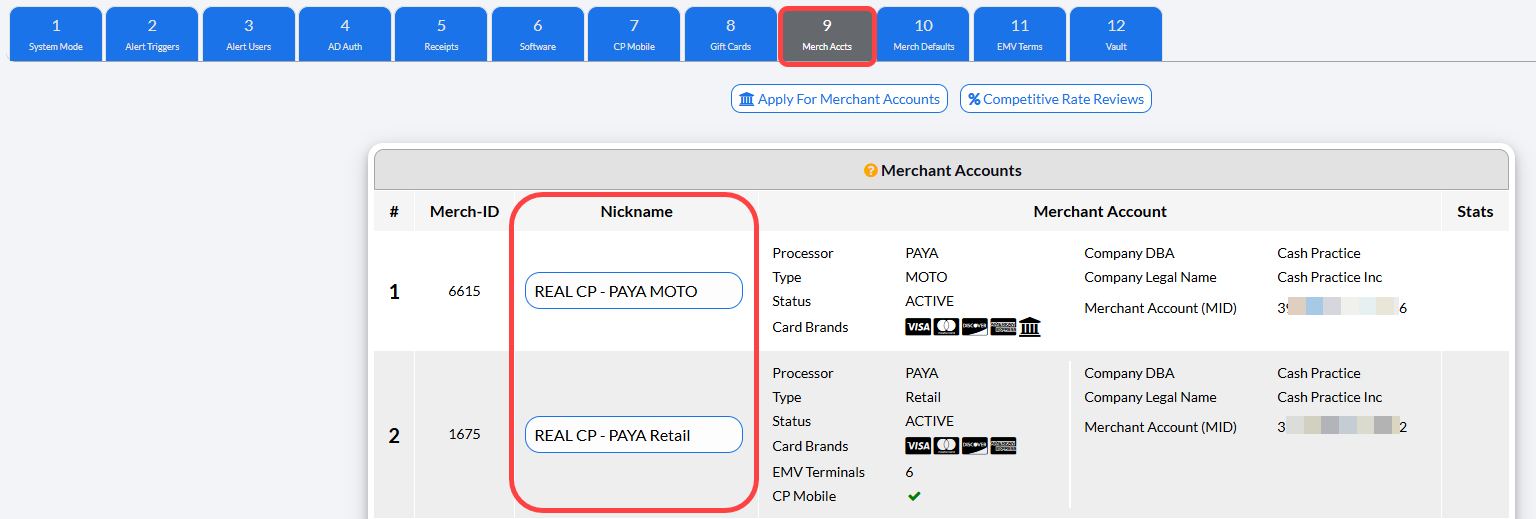Screen dimensions: 1536x519
Task: Click the Merch-ID column header
Action: pos(464,212)
